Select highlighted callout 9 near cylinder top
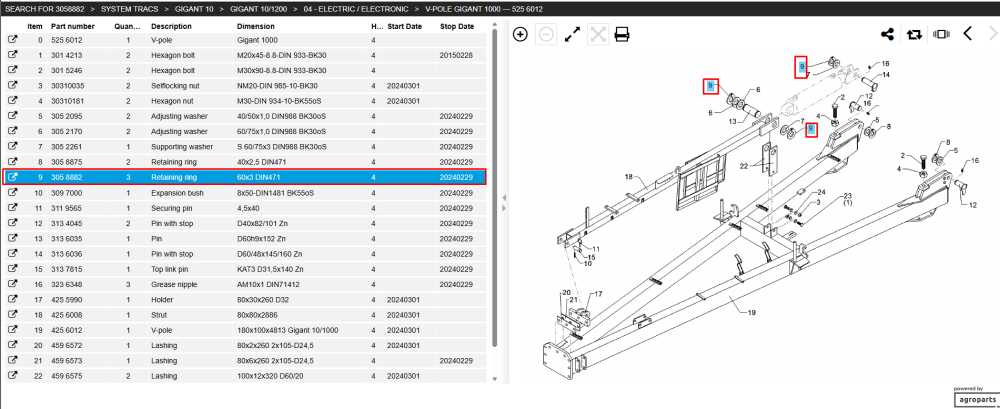Viewport: 1000px width, 409px height. (802, 66)
